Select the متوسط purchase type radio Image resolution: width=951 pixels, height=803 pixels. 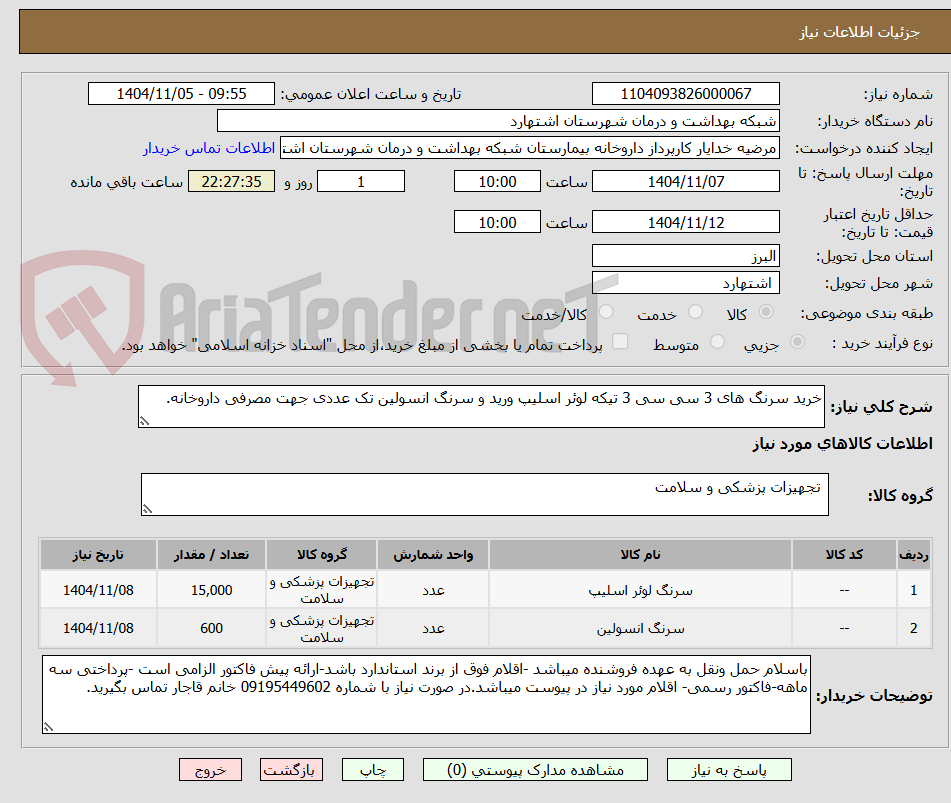point(717,342)
